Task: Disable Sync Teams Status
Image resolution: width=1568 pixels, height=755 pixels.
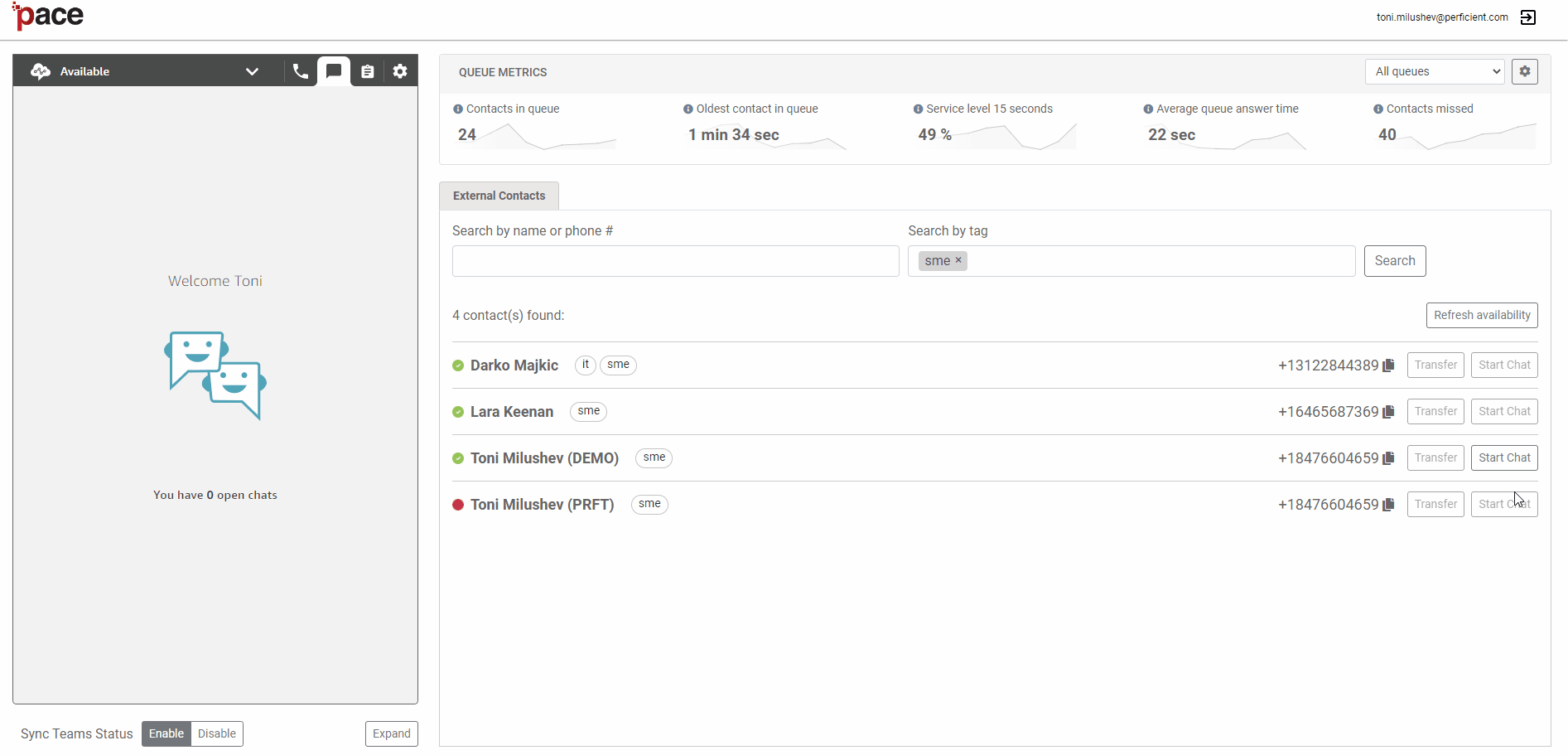Action: tap(217, 733)
